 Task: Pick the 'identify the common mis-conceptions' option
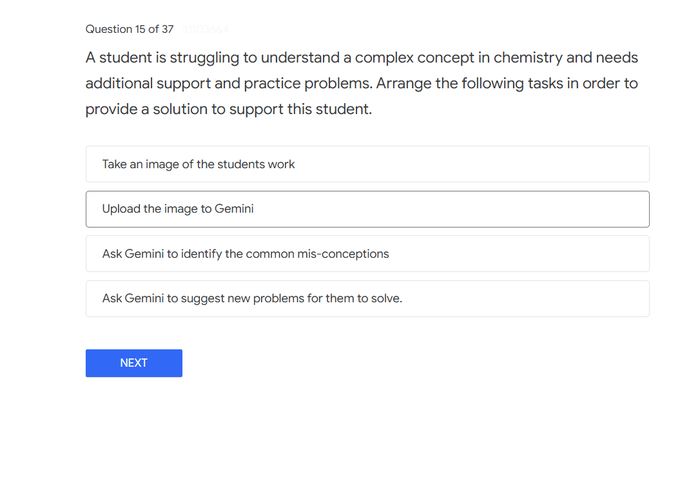pos(367,253)
